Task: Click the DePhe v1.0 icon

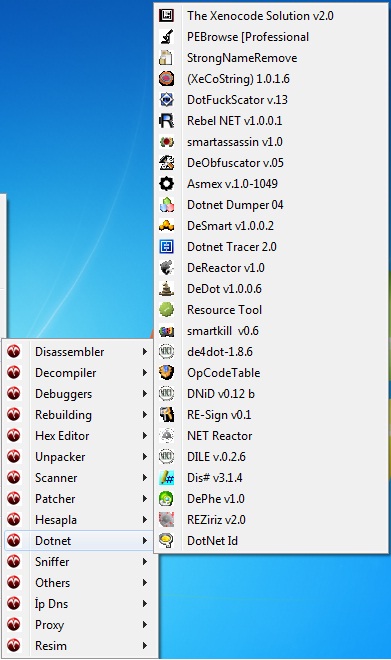Action: [167, 499]
